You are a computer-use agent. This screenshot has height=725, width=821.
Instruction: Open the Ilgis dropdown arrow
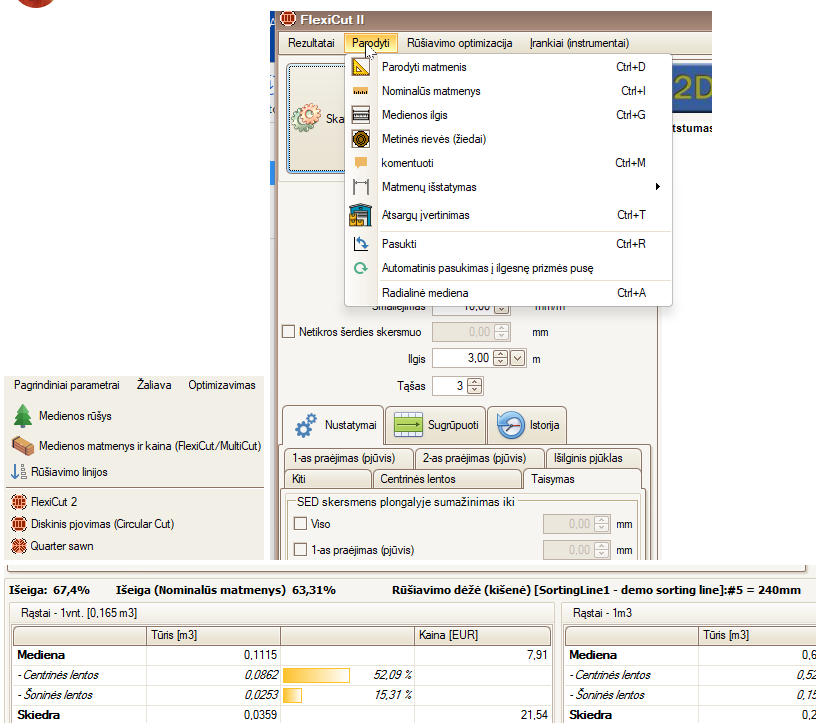(x=517, y=359)
